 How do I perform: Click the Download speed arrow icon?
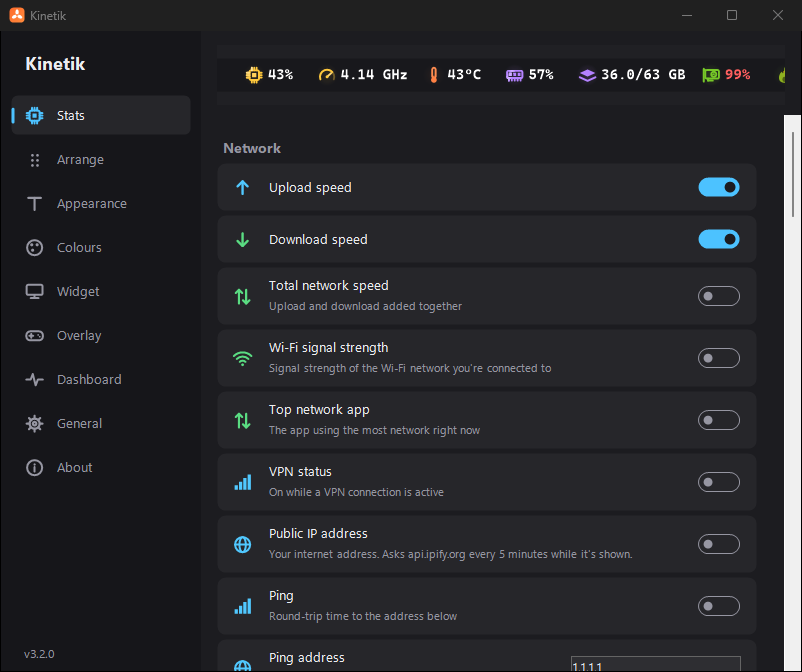click(x=242, y=239)
